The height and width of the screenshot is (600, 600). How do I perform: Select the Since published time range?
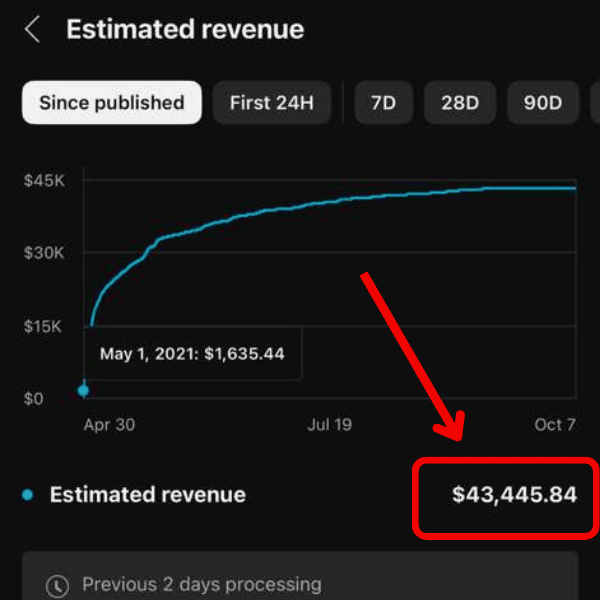tap(111, 102)
